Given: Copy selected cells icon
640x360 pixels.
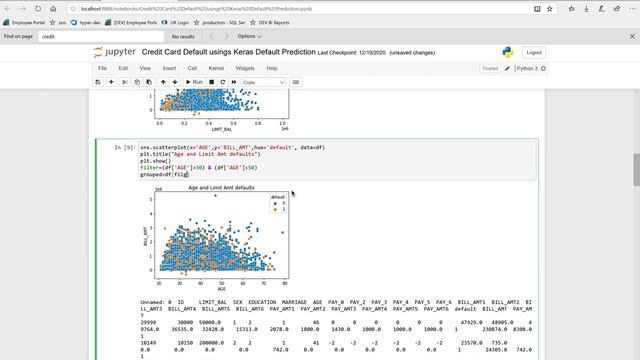Looking at the screenshot, I should (137, 82).
